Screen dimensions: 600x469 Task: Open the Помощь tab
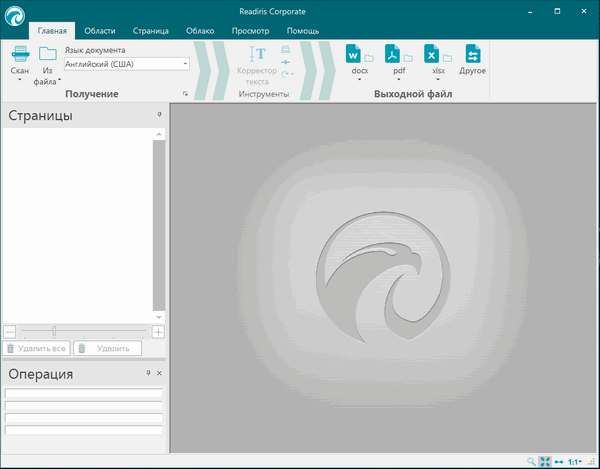303,31
